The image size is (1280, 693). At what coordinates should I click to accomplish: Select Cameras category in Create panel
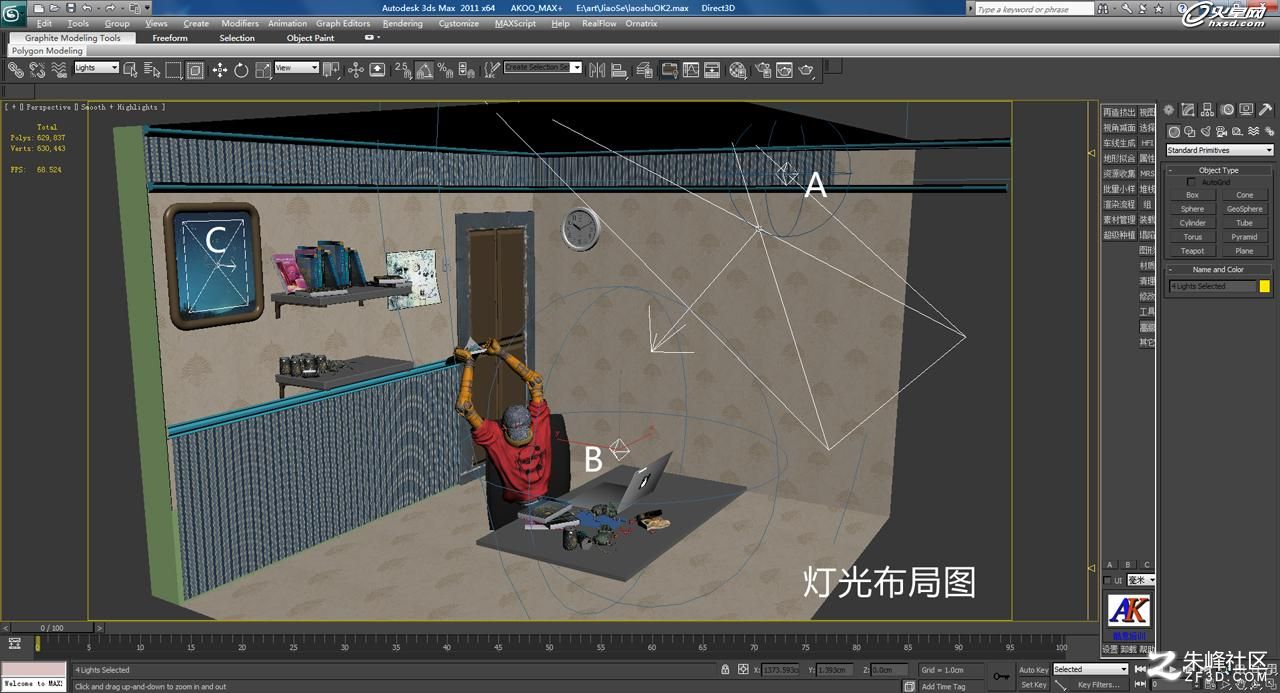click(x=1220, y=131)
